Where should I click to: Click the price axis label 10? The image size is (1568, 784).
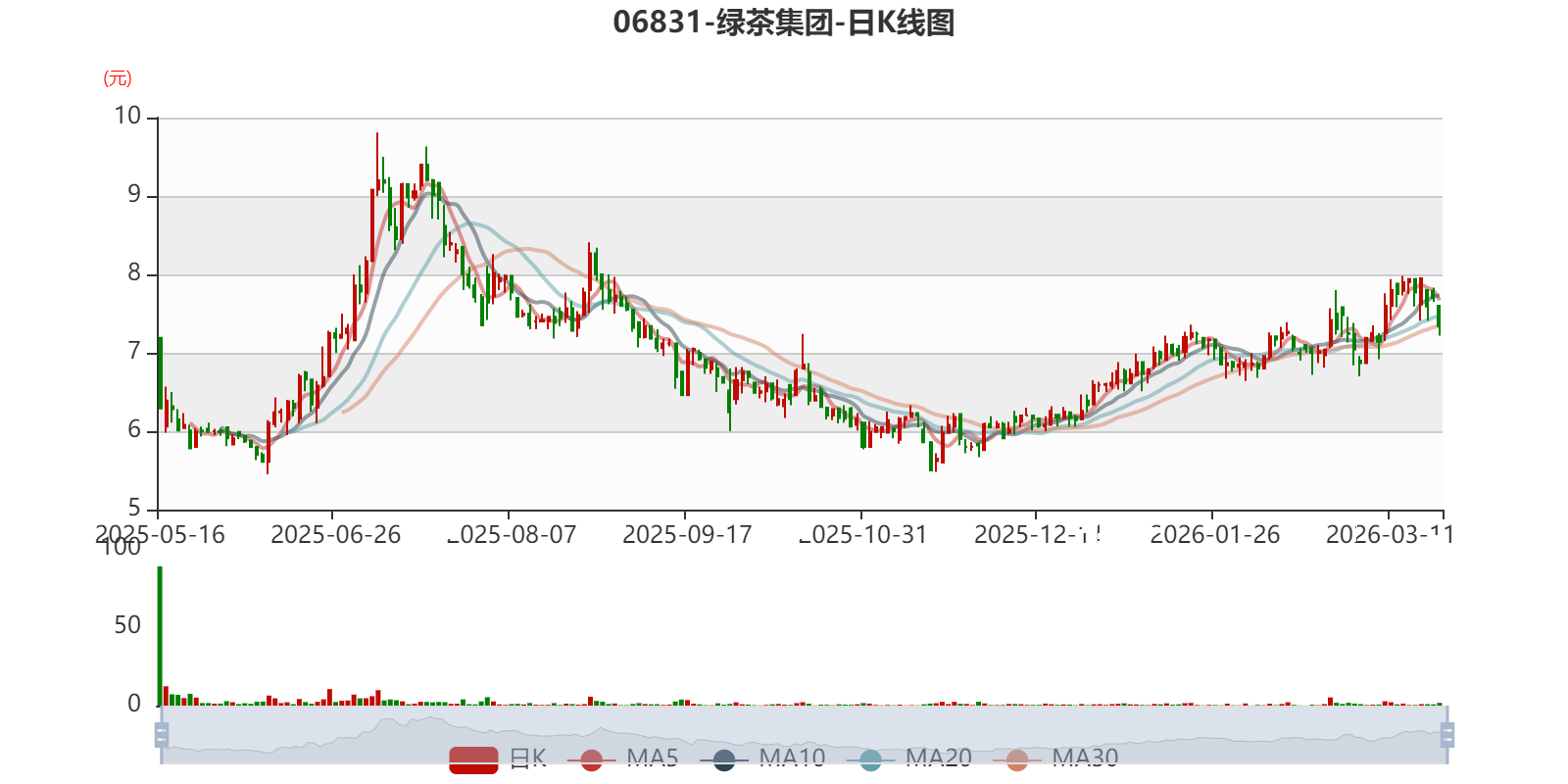coord(127,116)
